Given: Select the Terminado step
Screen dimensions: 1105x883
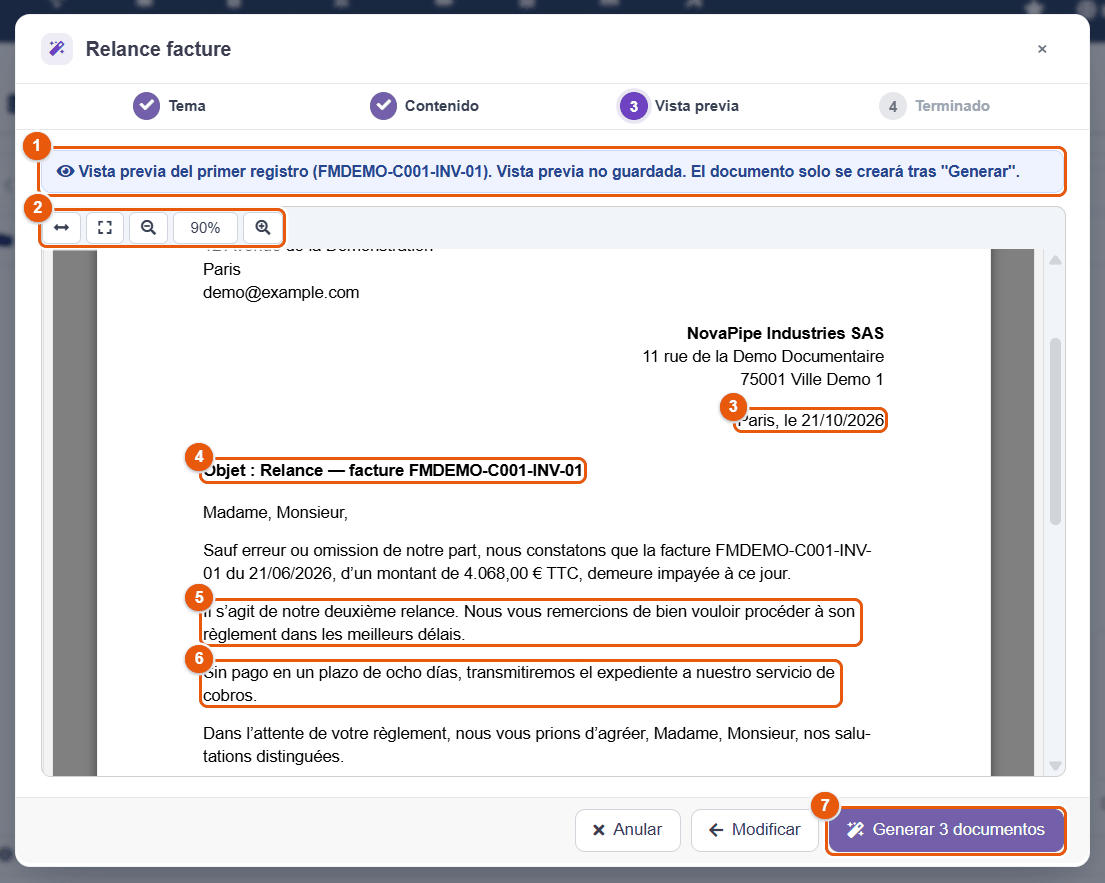Looking at the screenshot, I should pos(934,106).
